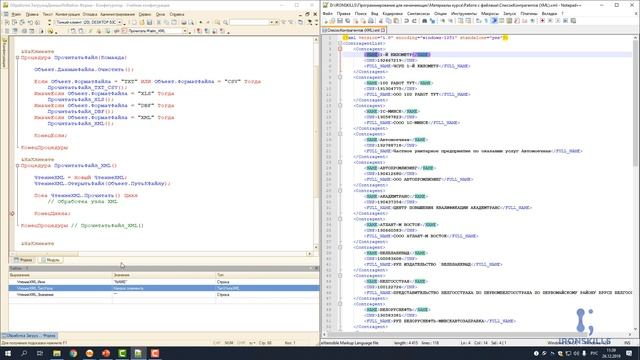Screen dimensions: 640x360
Task: Click the New document icon in 1C toolbar
Action: pos(134,22)
